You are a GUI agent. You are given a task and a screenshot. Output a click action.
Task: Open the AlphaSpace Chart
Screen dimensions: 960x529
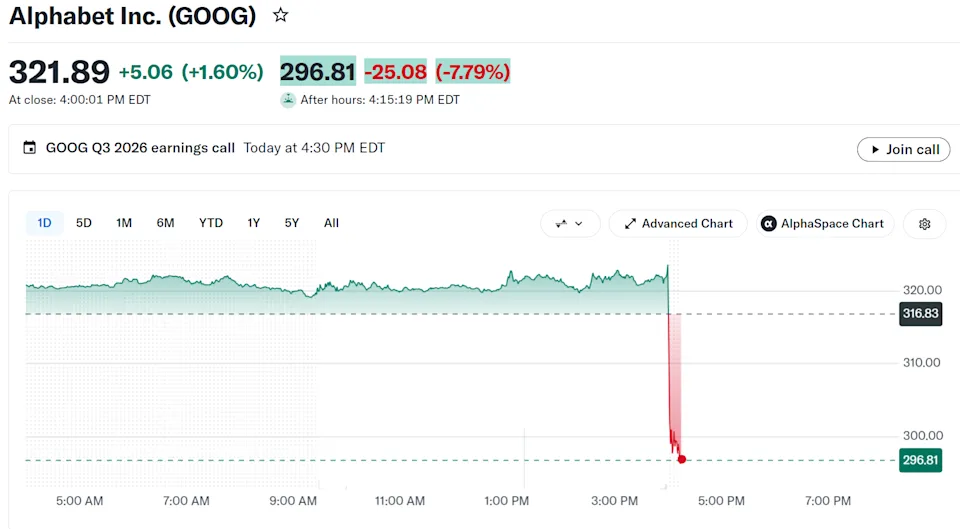coord(825,224)
